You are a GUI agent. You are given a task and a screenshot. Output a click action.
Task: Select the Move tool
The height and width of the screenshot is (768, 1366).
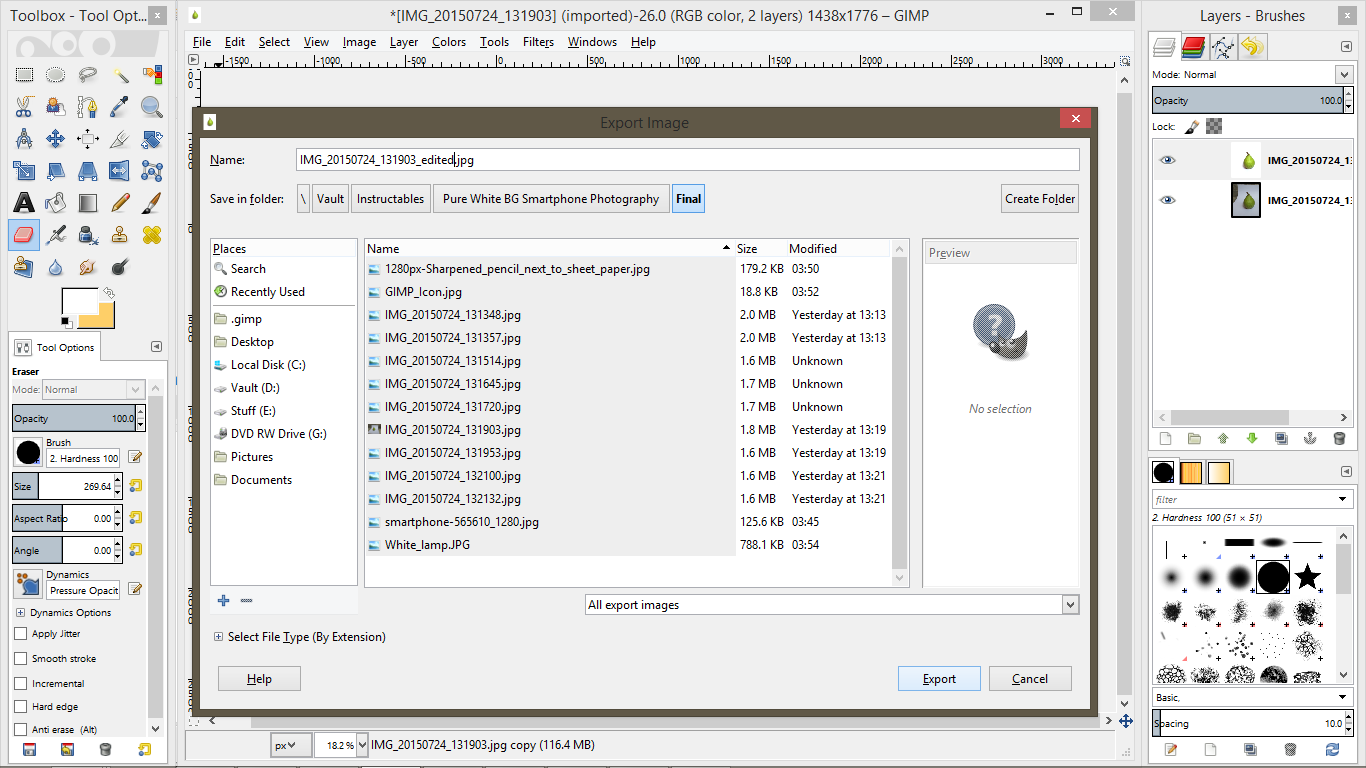[56, 139]
